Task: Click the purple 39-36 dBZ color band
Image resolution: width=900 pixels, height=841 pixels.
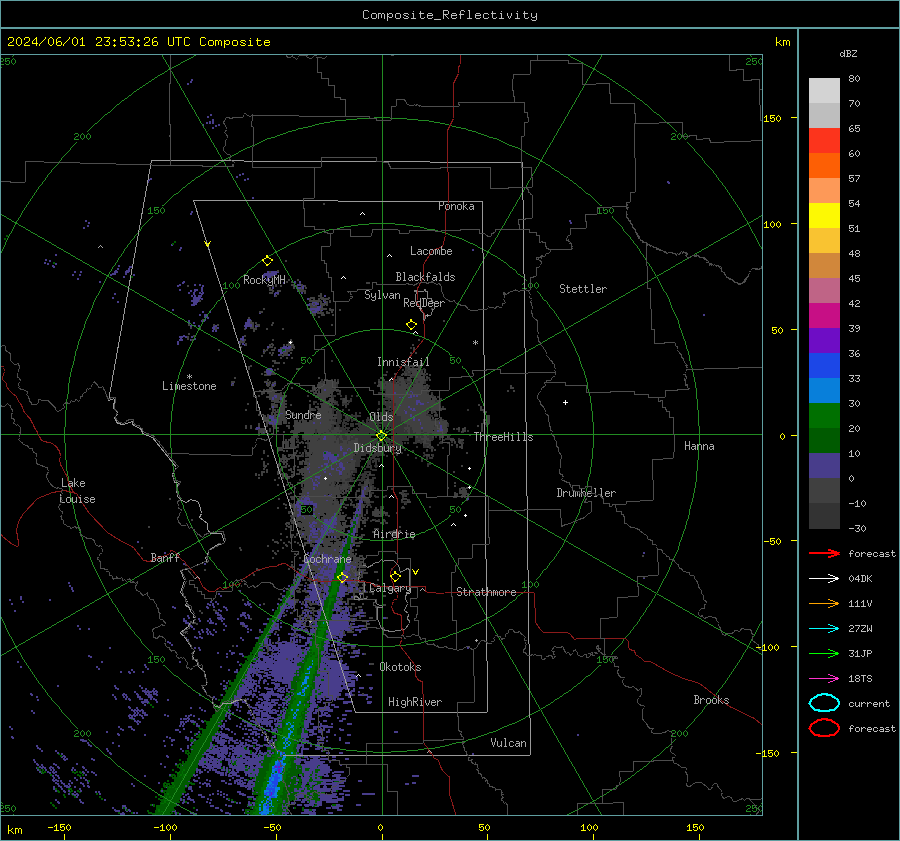Action: (824, 341)
